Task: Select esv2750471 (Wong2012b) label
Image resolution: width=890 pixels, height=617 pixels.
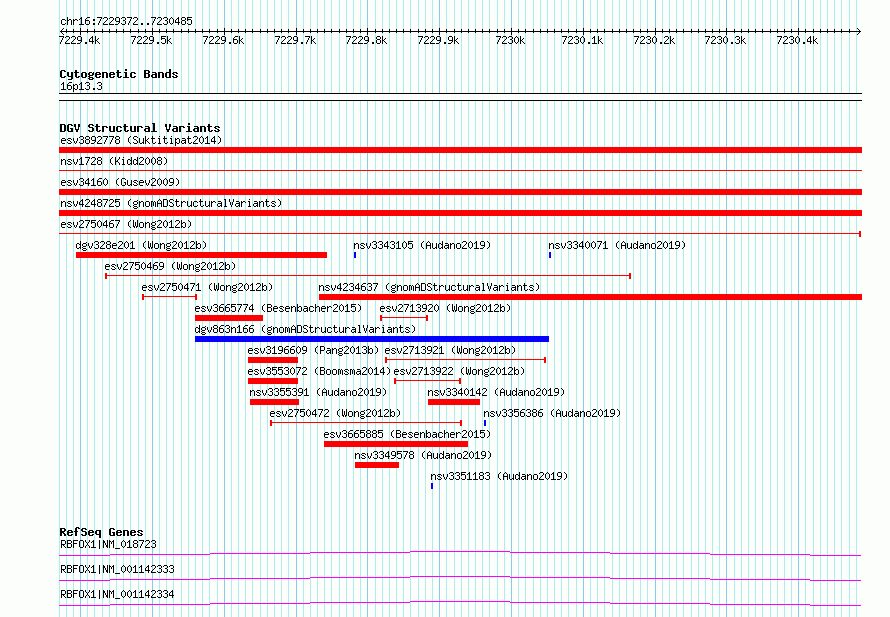Action: [x=207, y=287]
